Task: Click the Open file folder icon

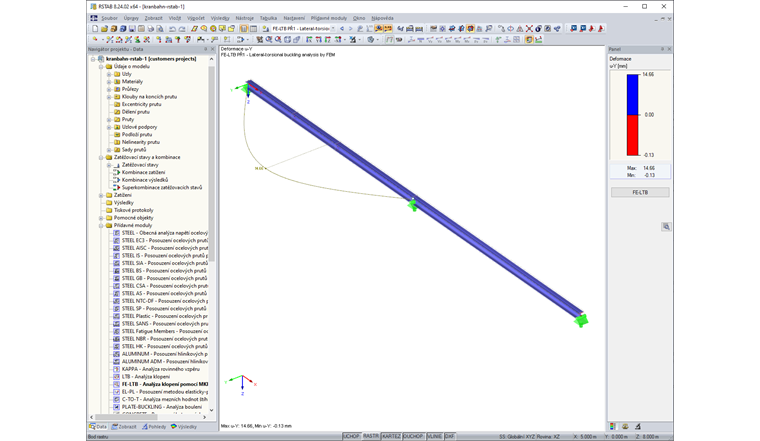Action: pos(104,29)
